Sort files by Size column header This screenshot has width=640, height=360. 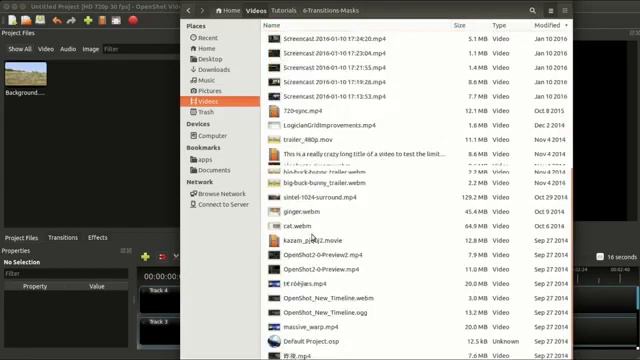pos(460,25)
